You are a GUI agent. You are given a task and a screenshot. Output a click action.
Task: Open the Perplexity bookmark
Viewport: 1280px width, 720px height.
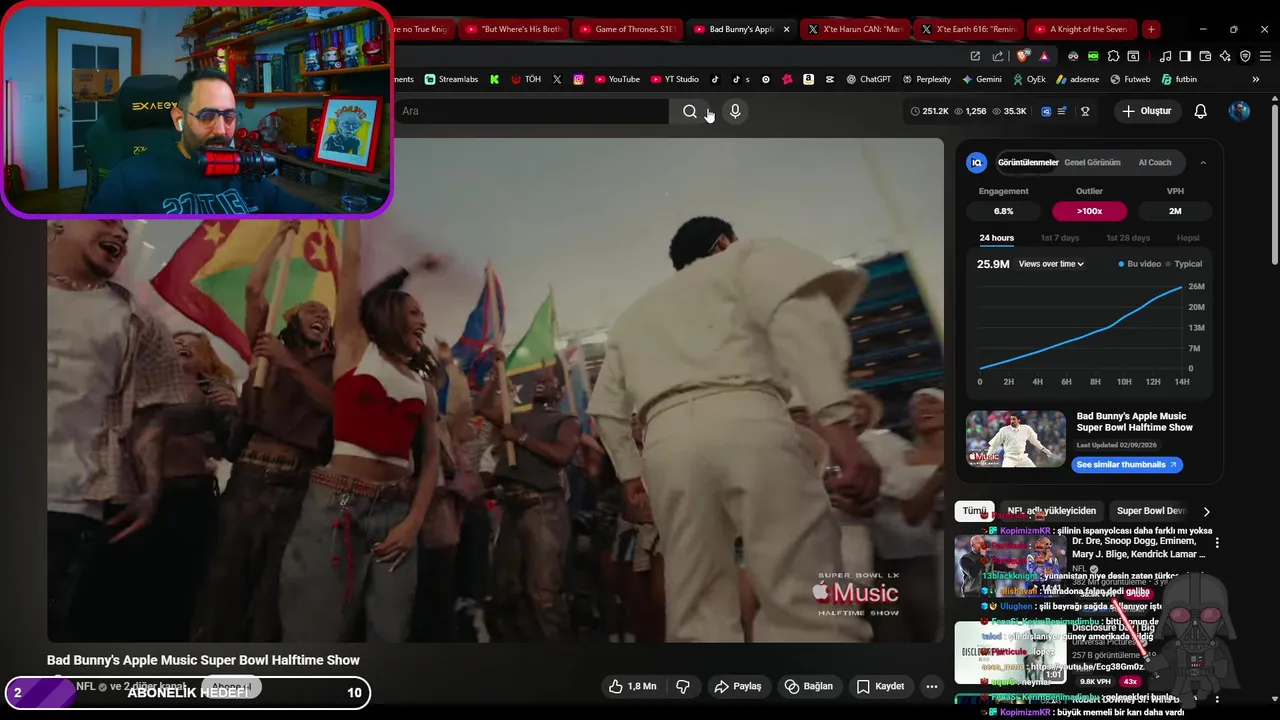[x=926, y=79]
